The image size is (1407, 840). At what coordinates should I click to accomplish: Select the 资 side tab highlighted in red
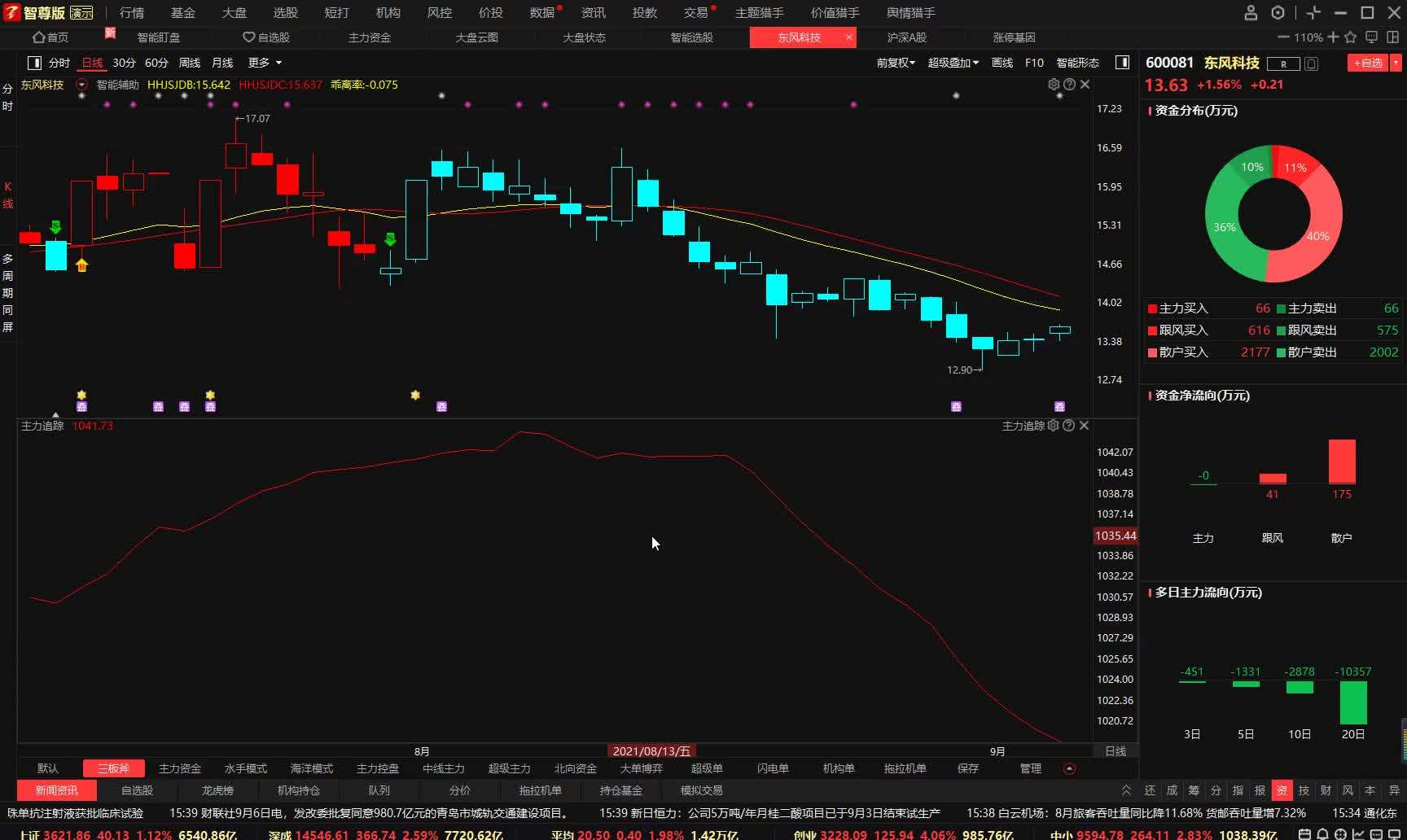click(1282, 790)
